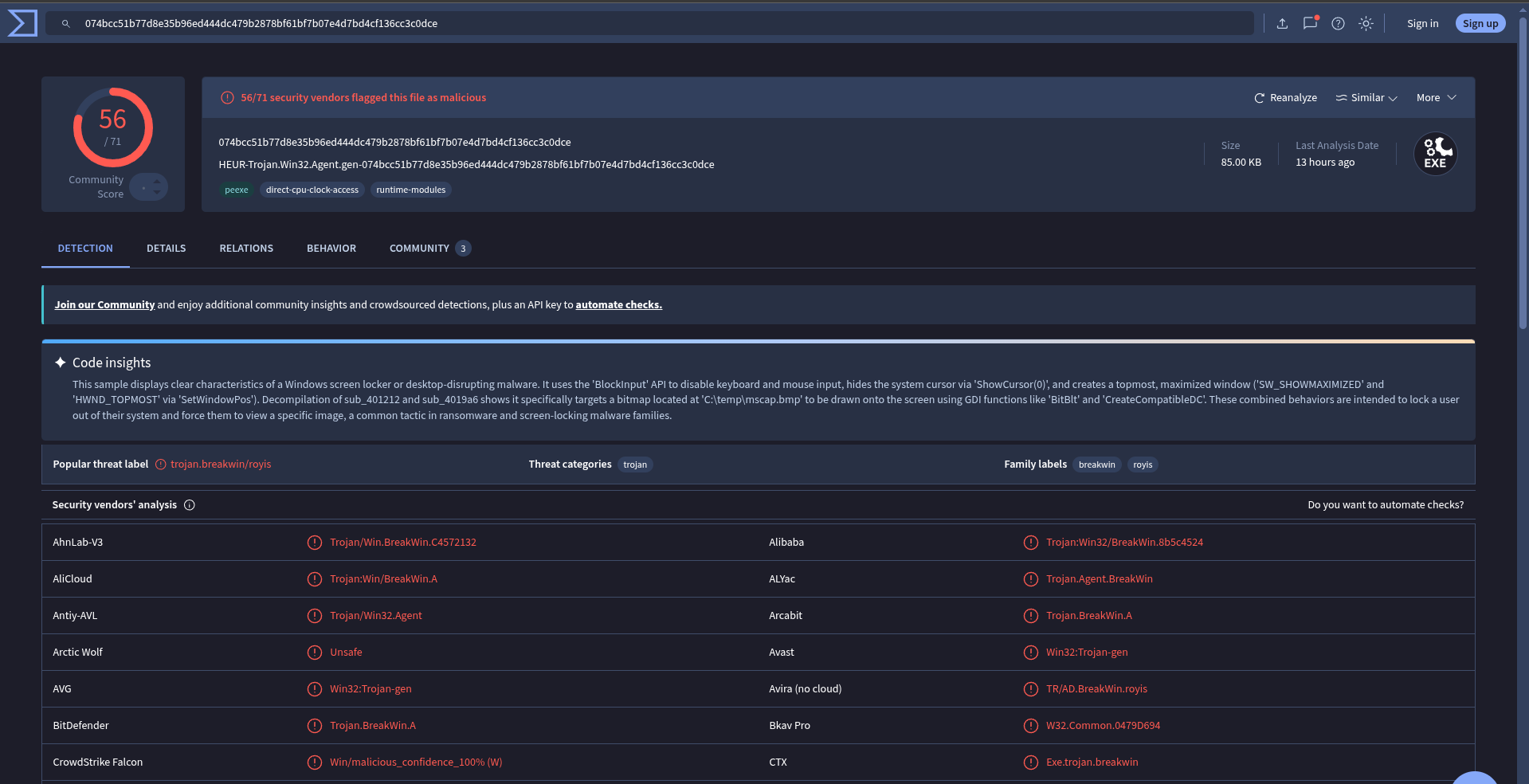Expand the Similar dropdown

(x=1366, y=98)
